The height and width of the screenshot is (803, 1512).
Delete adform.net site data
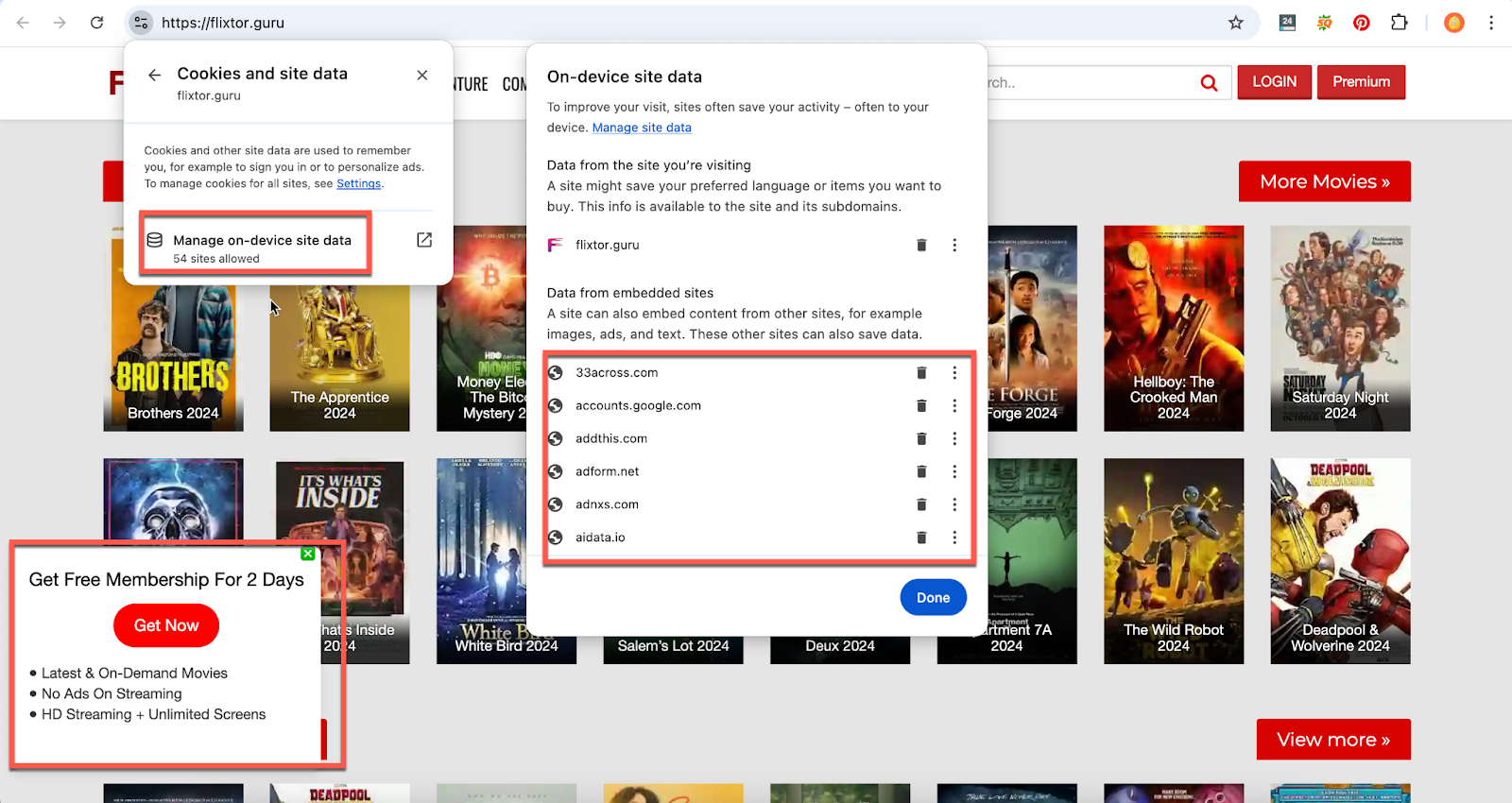point(921,471)
